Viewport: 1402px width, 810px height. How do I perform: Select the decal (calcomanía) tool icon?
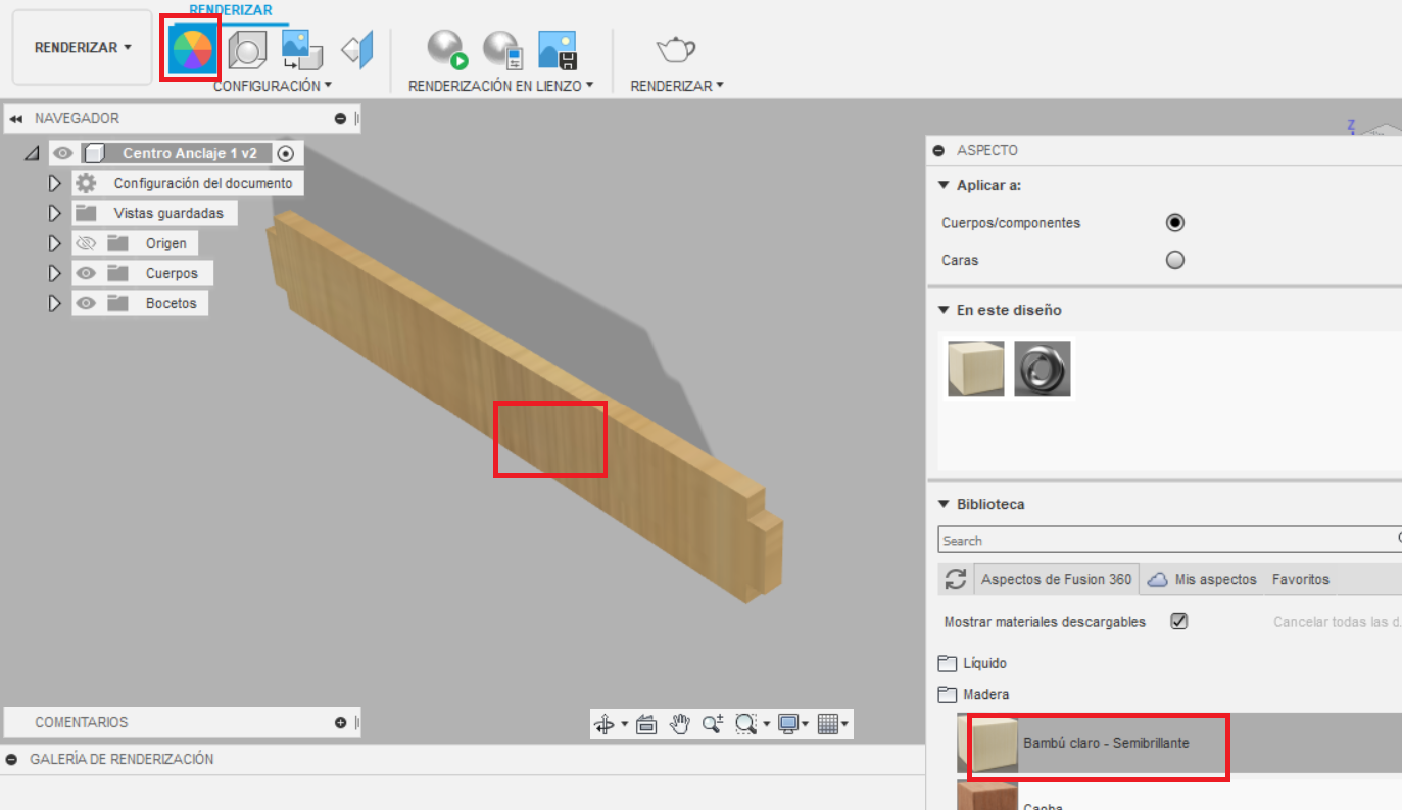357,49
